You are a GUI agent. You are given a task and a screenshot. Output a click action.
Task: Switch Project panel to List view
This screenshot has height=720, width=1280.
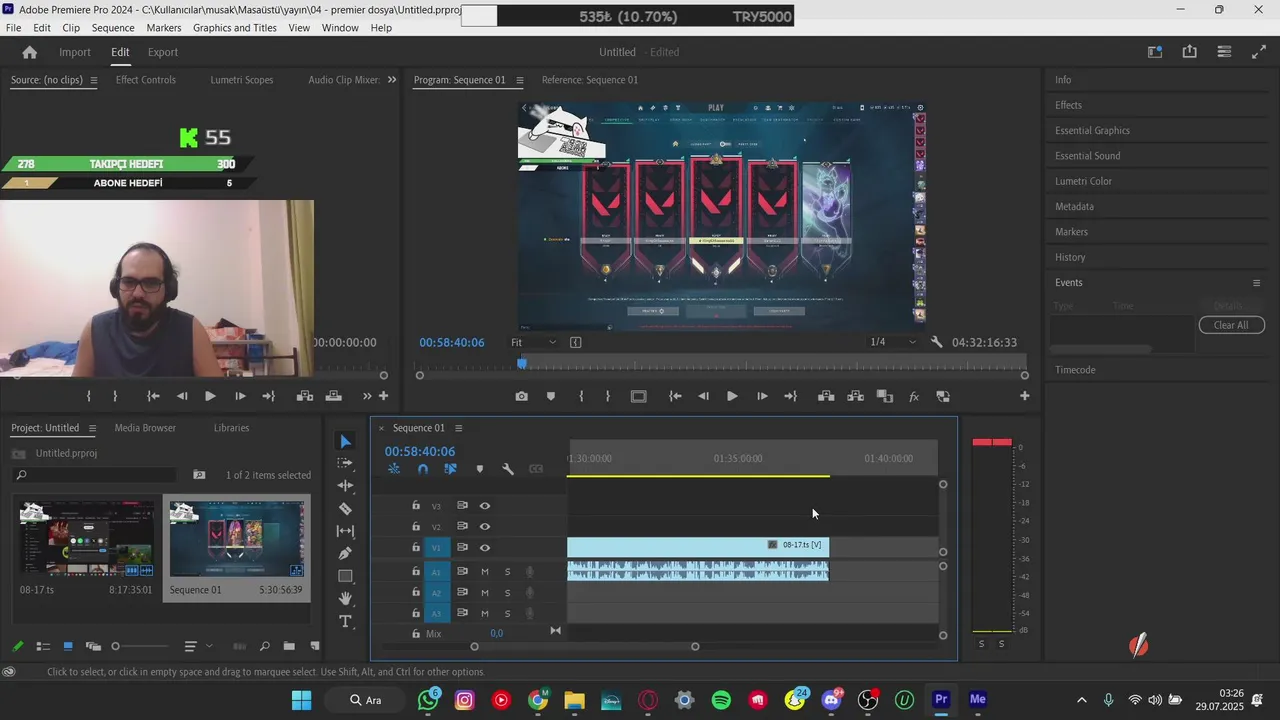(43, 646)
